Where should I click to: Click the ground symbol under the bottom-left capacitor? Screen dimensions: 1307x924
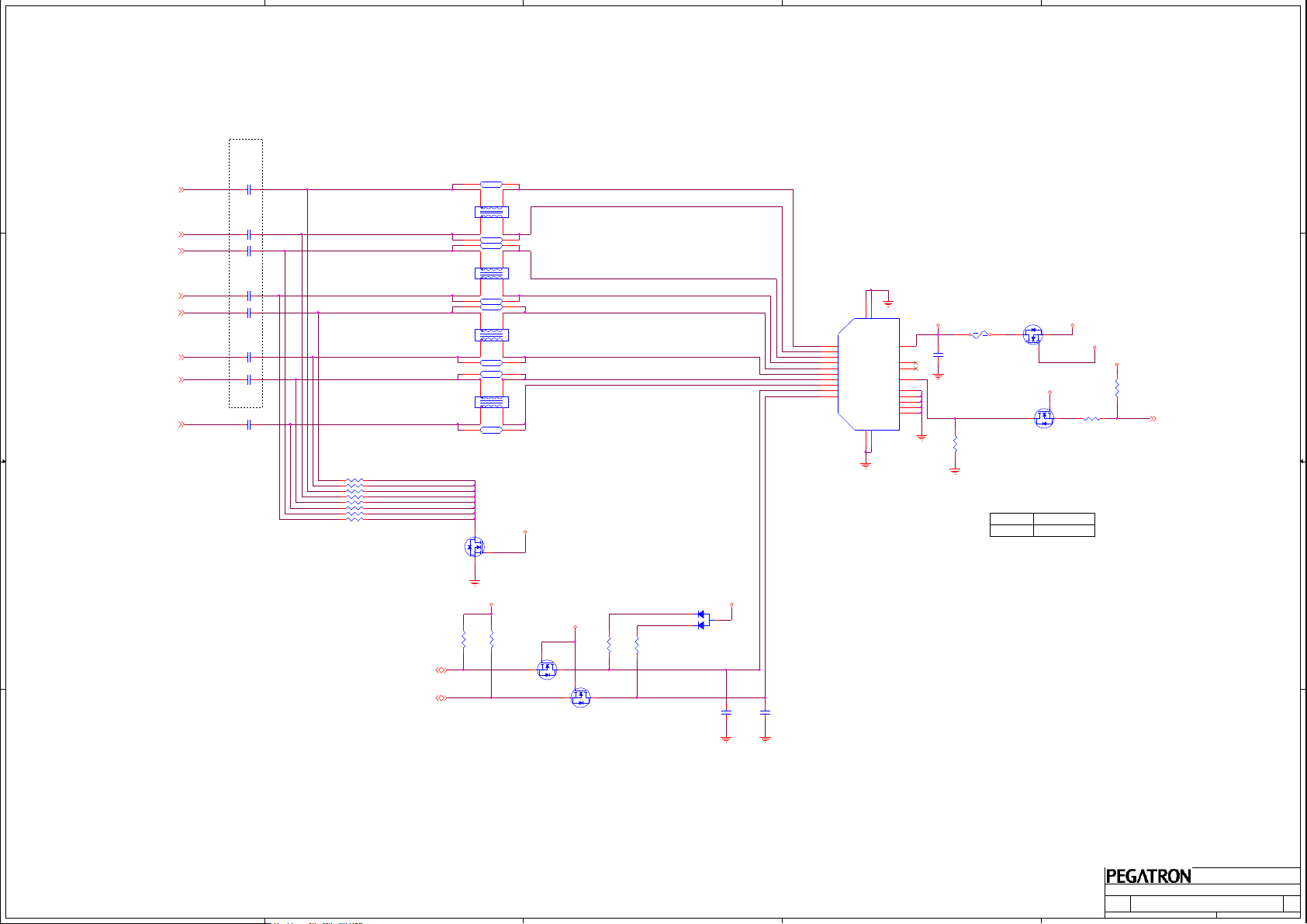pos(726,739)
